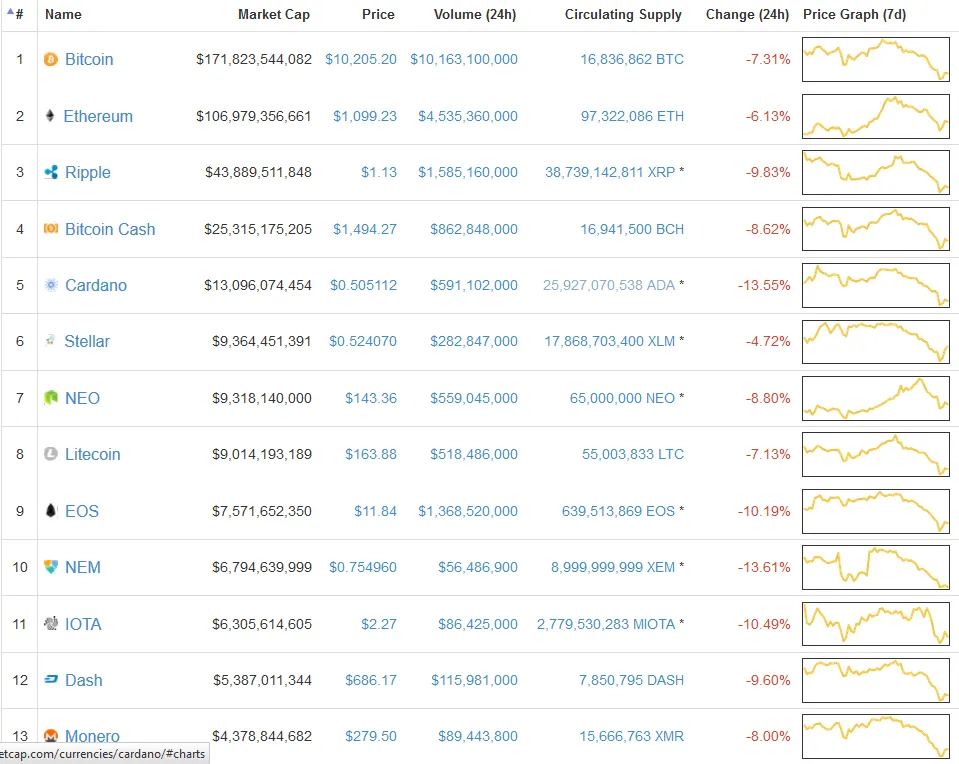The image size is (959, 764).
Task: Open the IOTA currency page link
Action: pyautogui.click(x=83, y=625)
